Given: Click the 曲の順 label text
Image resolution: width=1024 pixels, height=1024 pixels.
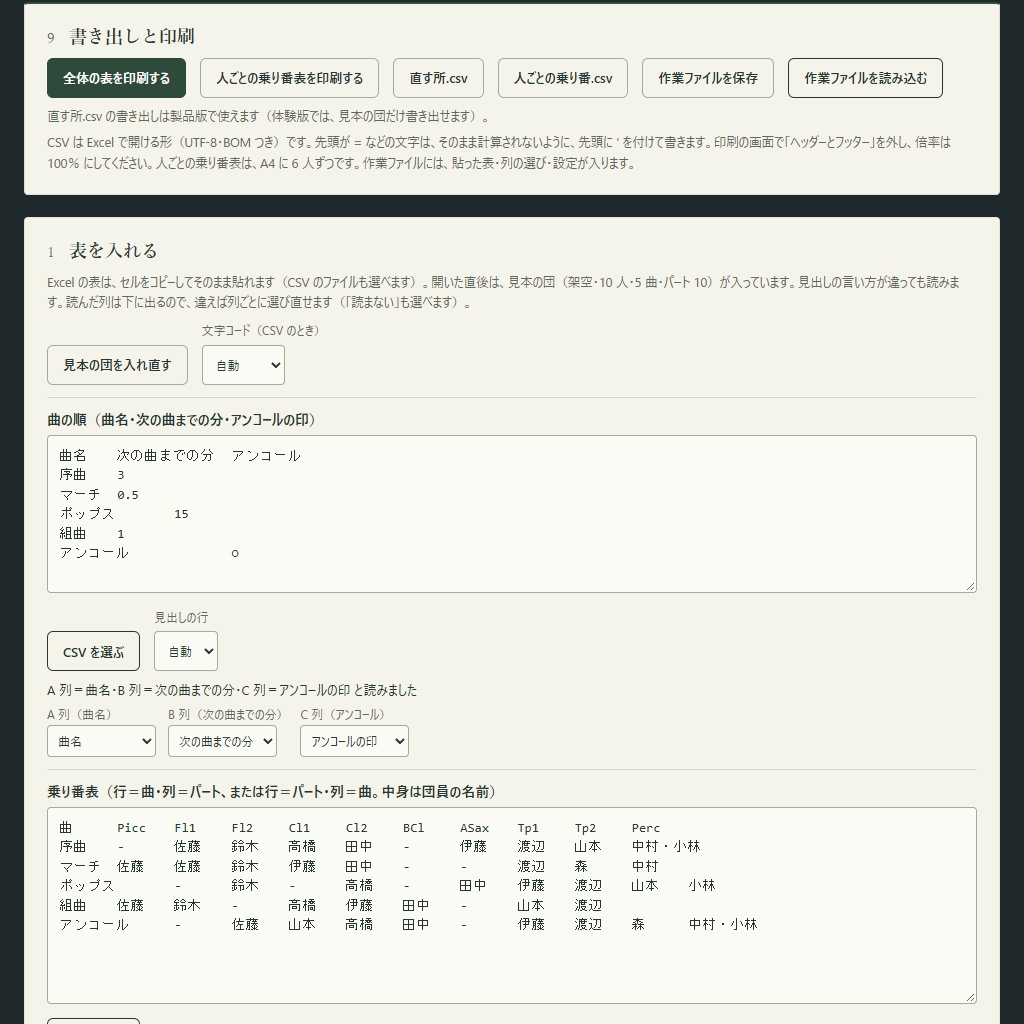Looking at the screenshot, I should coord(182,420).
